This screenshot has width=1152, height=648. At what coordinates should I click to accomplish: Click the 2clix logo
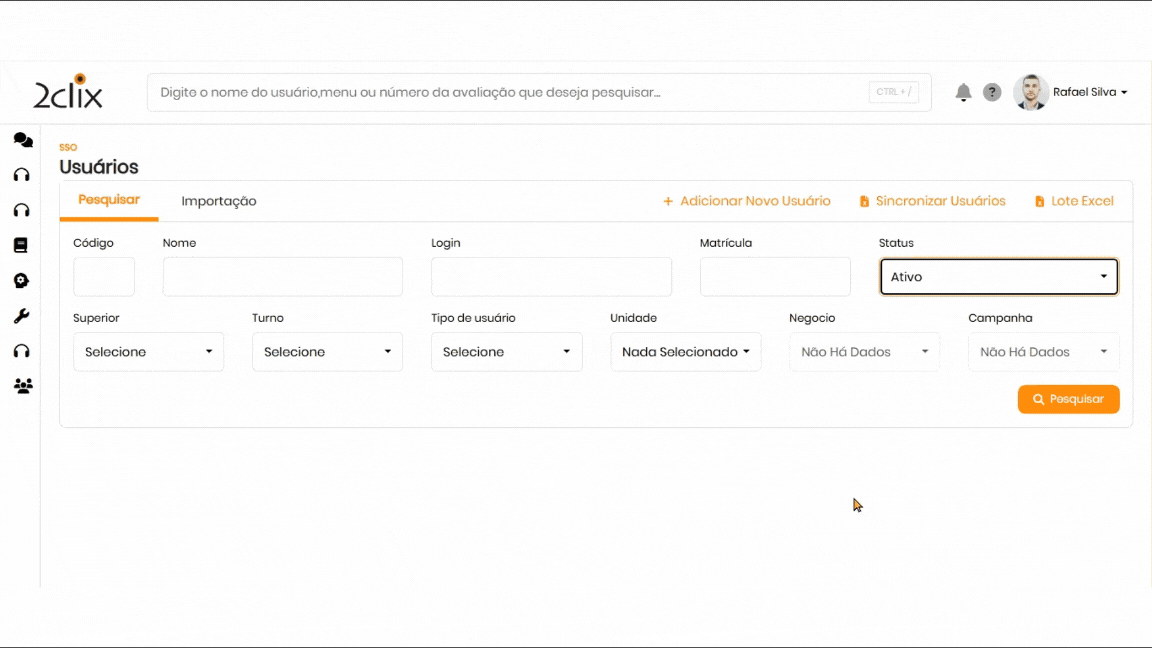pos(68,92)
